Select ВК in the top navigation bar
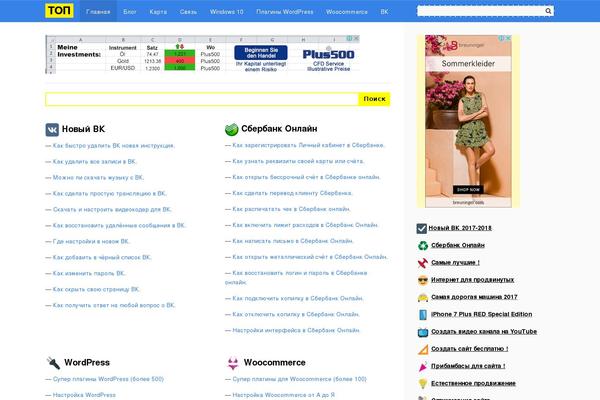The width and height of the screenshot is (600, 400). pos(385,11)
